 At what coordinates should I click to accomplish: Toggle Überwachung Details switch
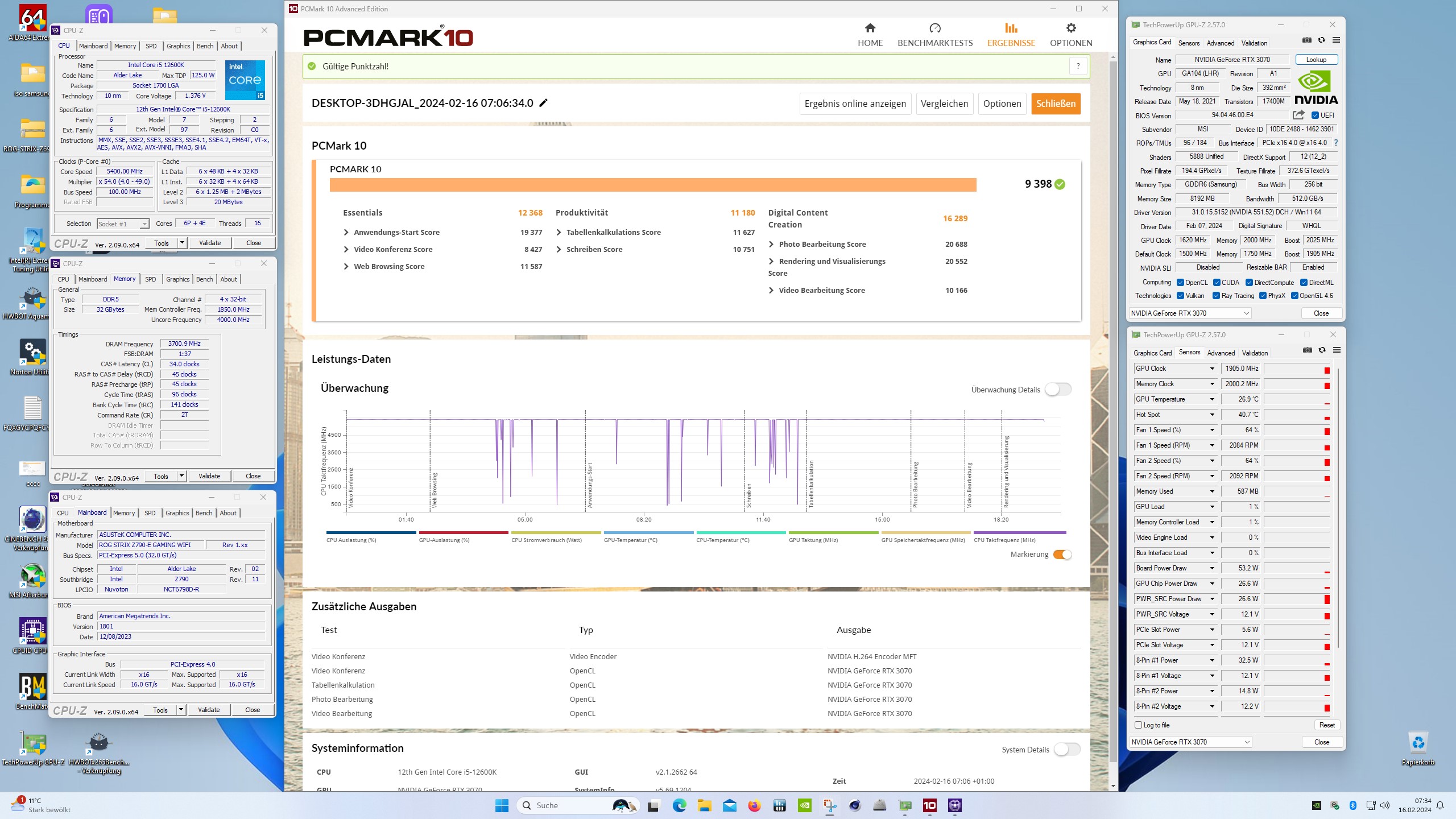click(1058, 390)
